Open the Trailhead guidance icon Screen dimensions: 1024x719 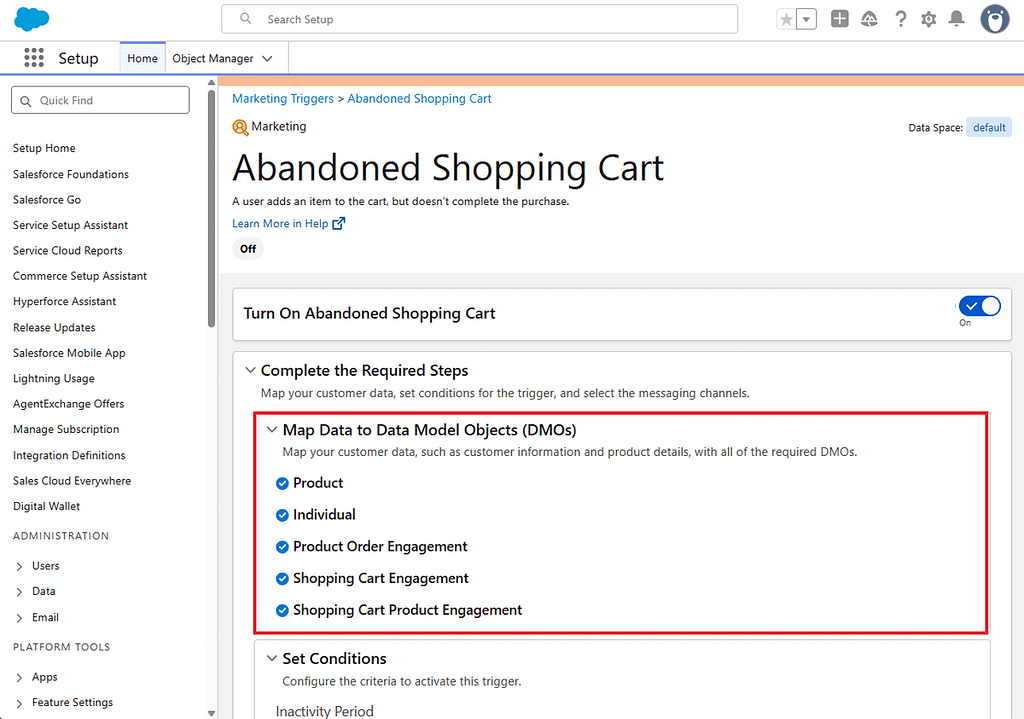869,19
